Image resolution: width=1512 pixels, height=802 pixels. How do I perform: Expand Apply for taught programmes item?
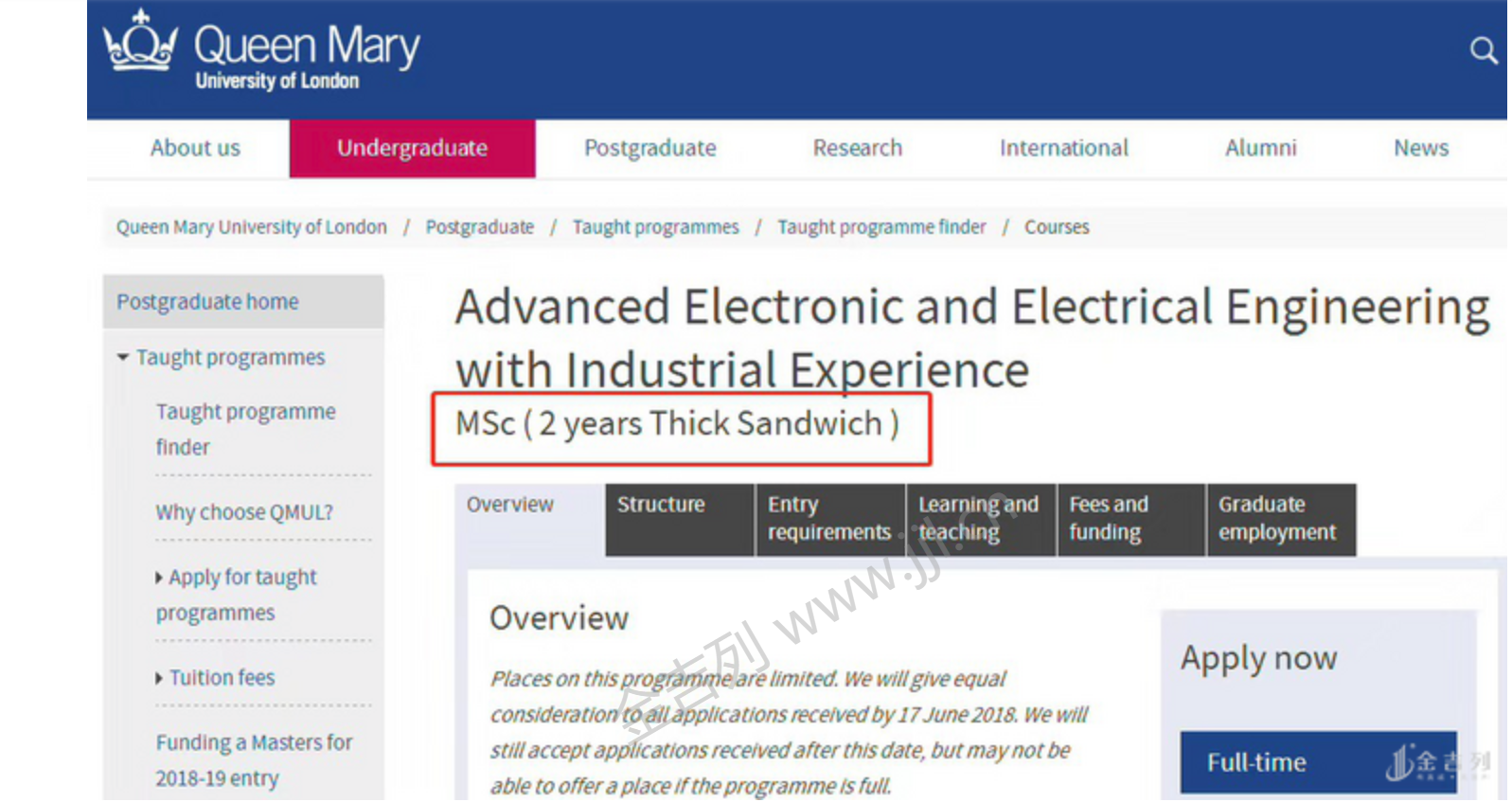tap(159, 578)
